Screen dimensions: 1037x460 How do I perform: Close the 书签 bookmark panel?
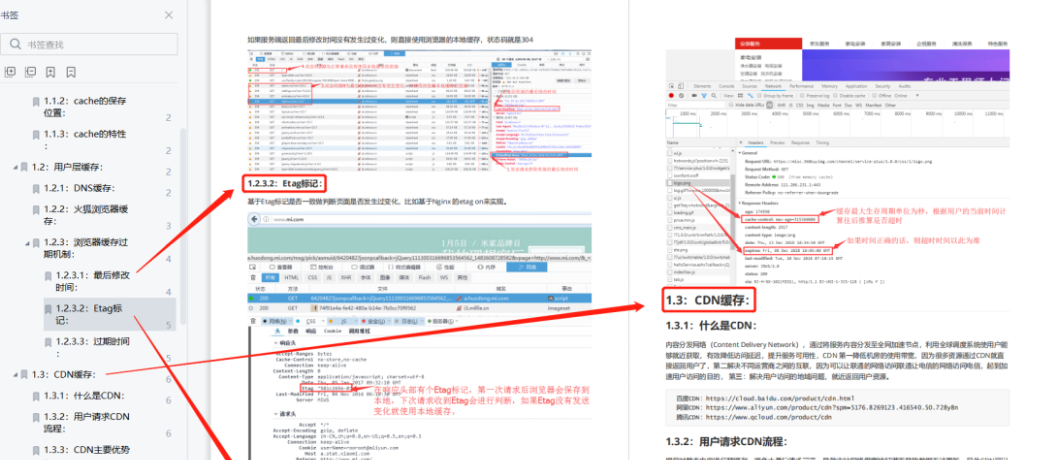pos(169,15)
